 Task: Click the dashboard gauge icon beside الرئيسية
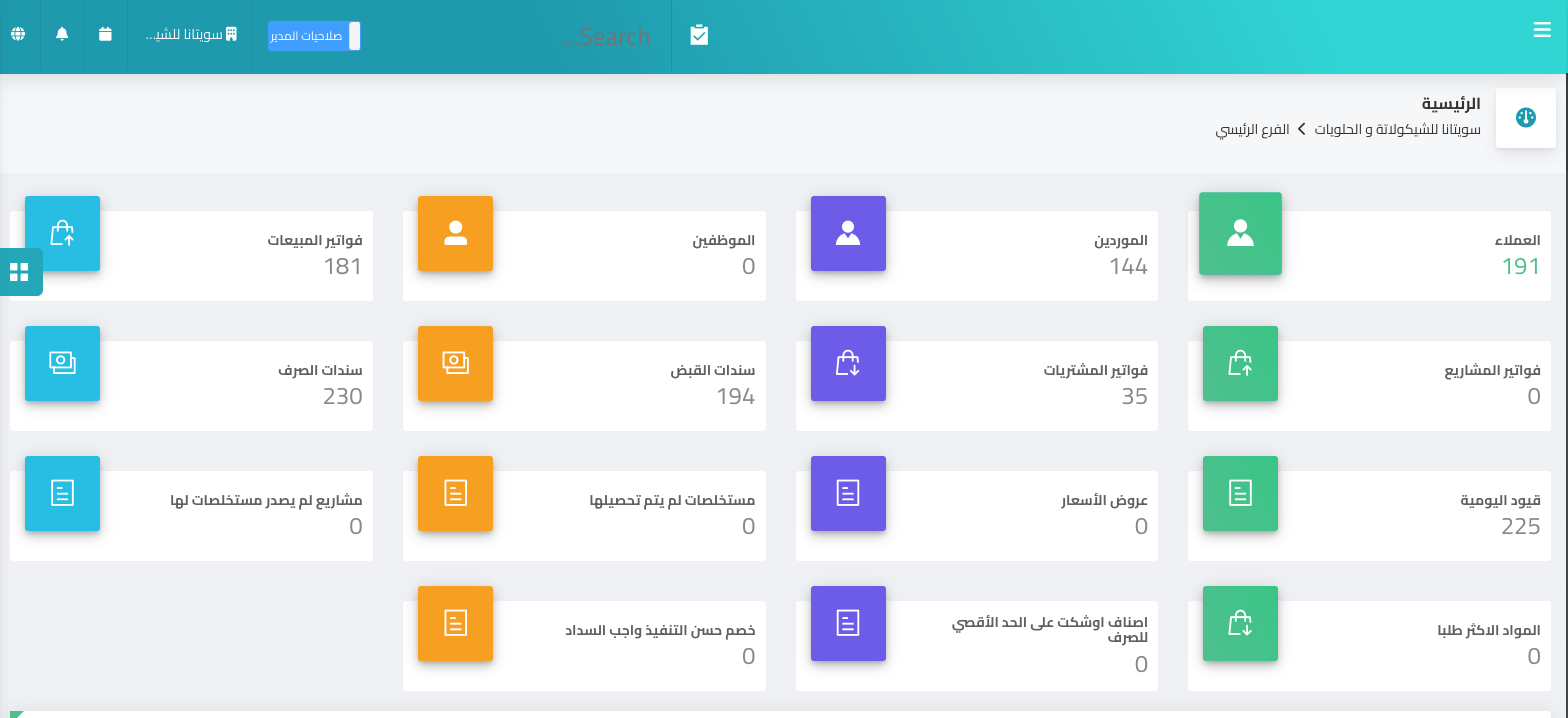tap(1525, 117)
